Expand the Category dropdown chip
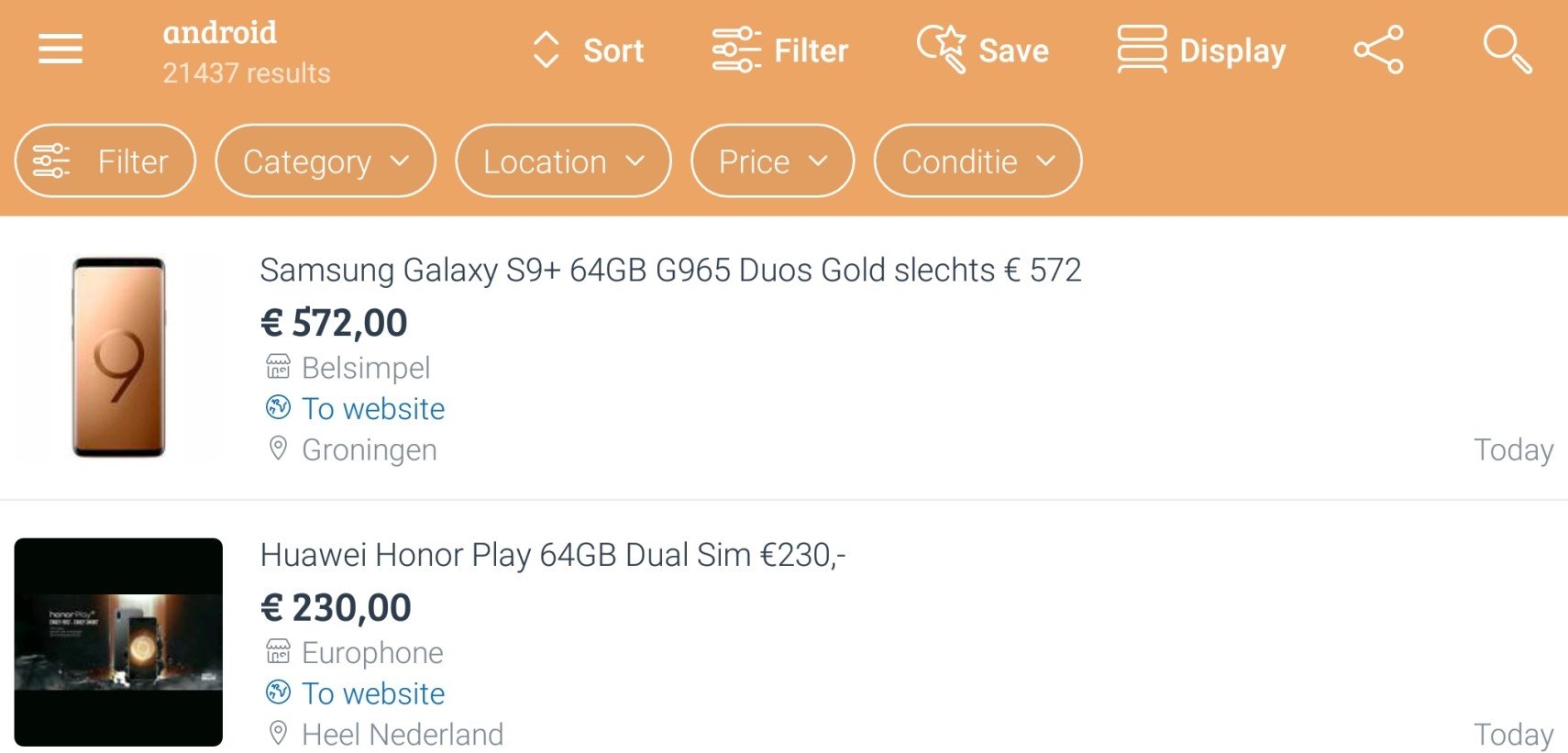1568x753 pixels. pyautogui.click(x=326, y=161)
